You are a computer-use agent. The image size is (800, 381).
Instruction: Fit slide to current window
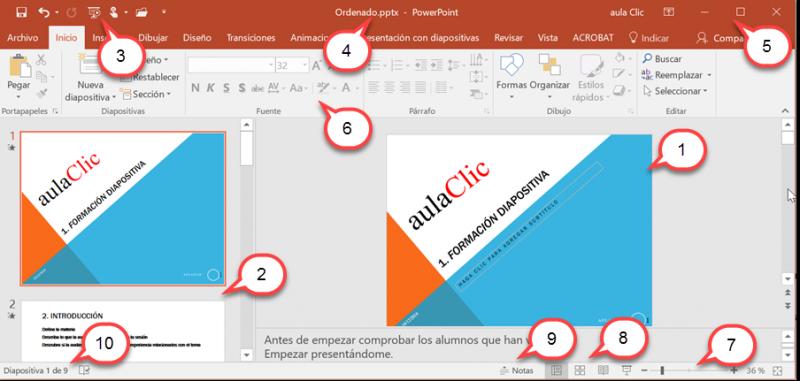(x=777, y=371)
